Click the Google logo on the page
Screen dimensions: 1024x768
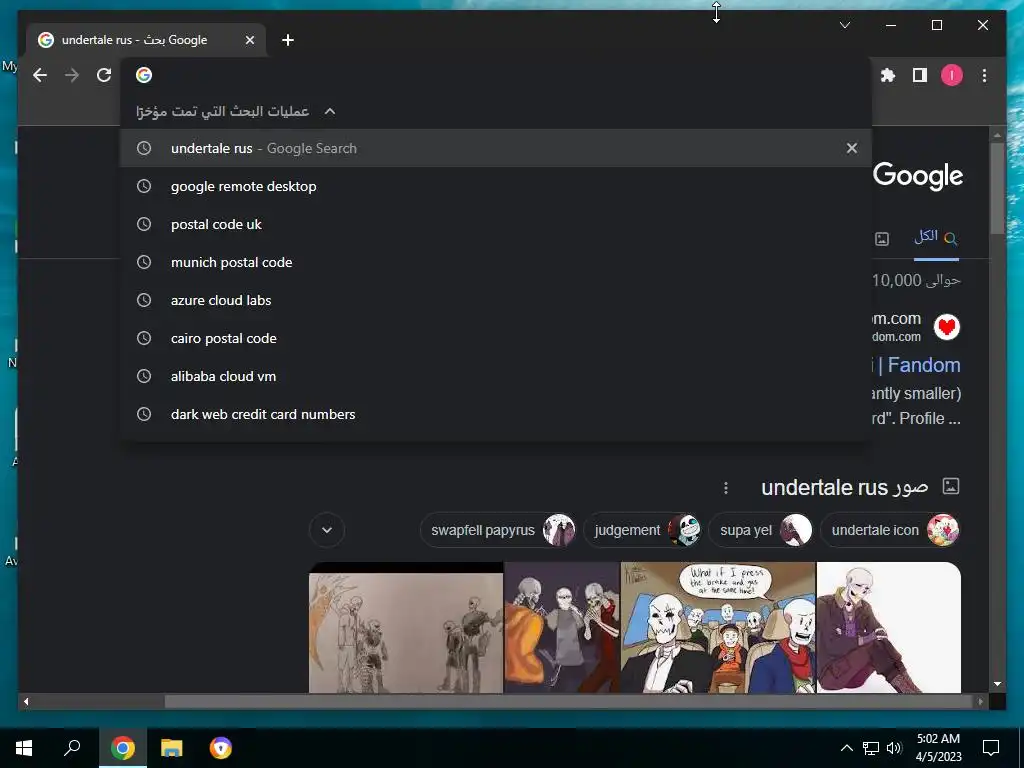(x=918, y=175)
